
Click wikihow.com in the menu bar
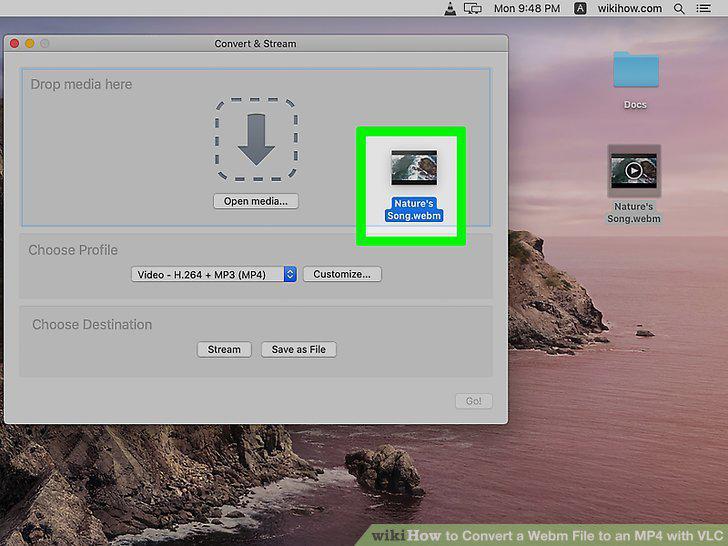630,8
